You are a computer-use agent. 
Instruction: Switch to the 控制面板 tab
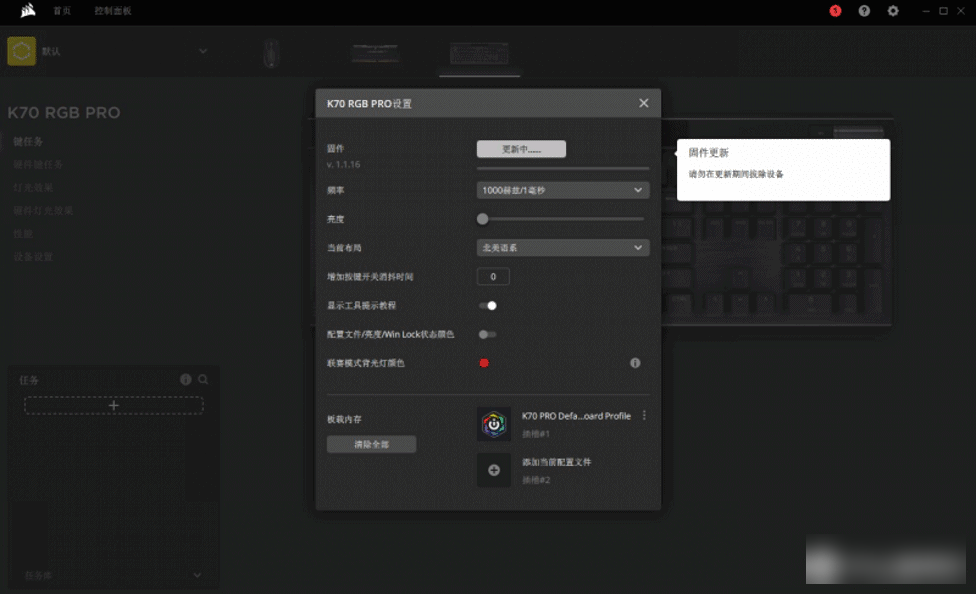(112, 11)
